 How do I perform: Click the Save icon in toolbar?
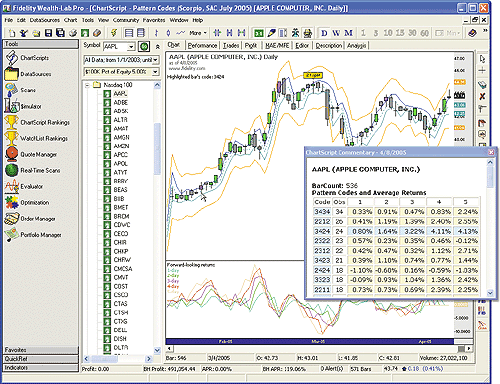click(49, 33)
